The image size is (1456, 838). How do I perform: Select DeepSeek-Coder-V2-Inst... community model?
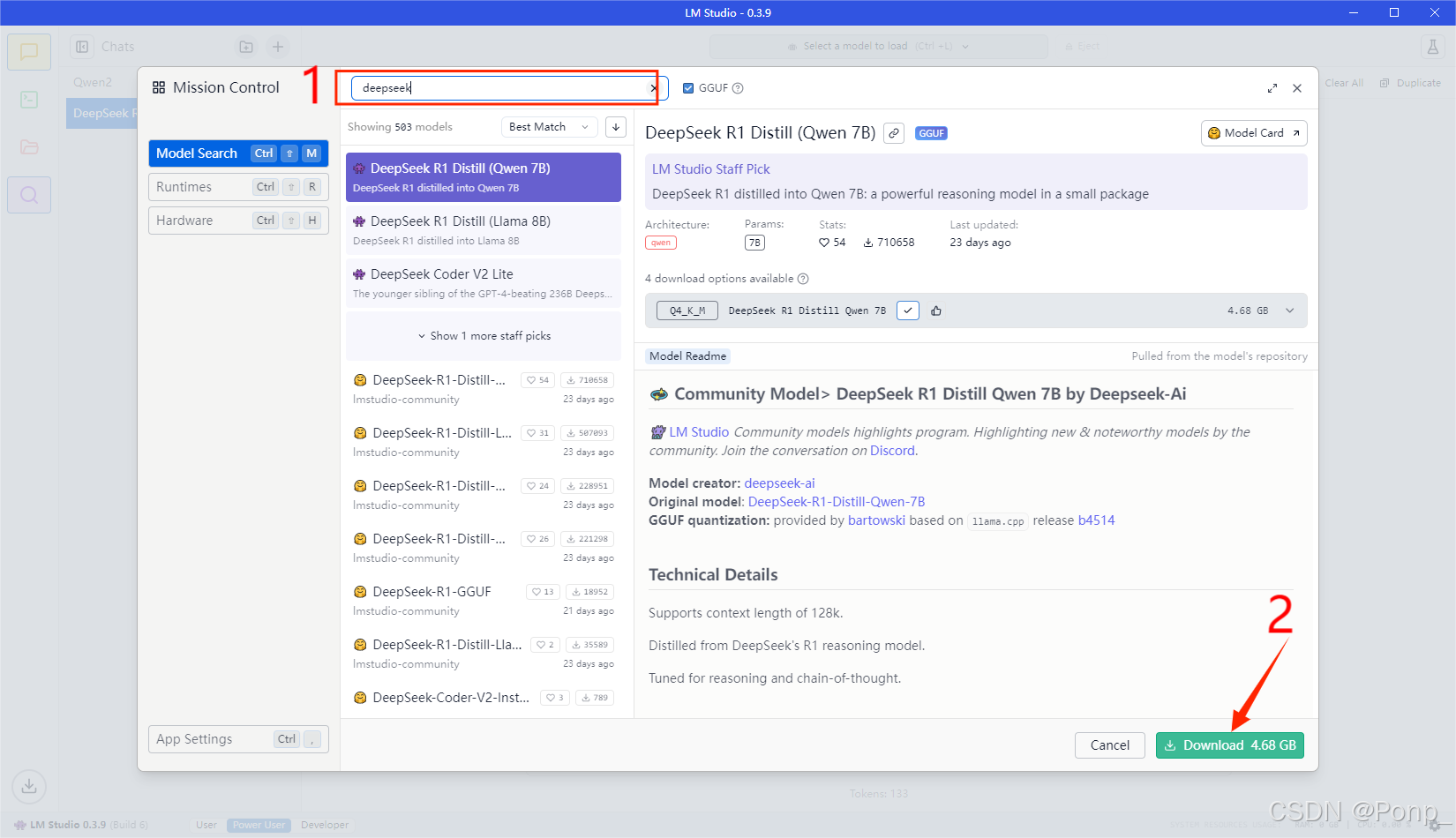[x=484, y=698]
